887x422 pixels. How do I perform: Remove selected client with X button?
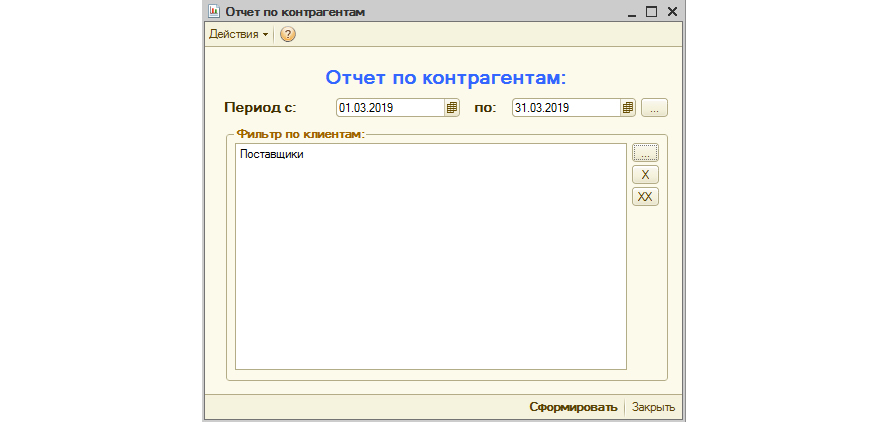[645, 175]
